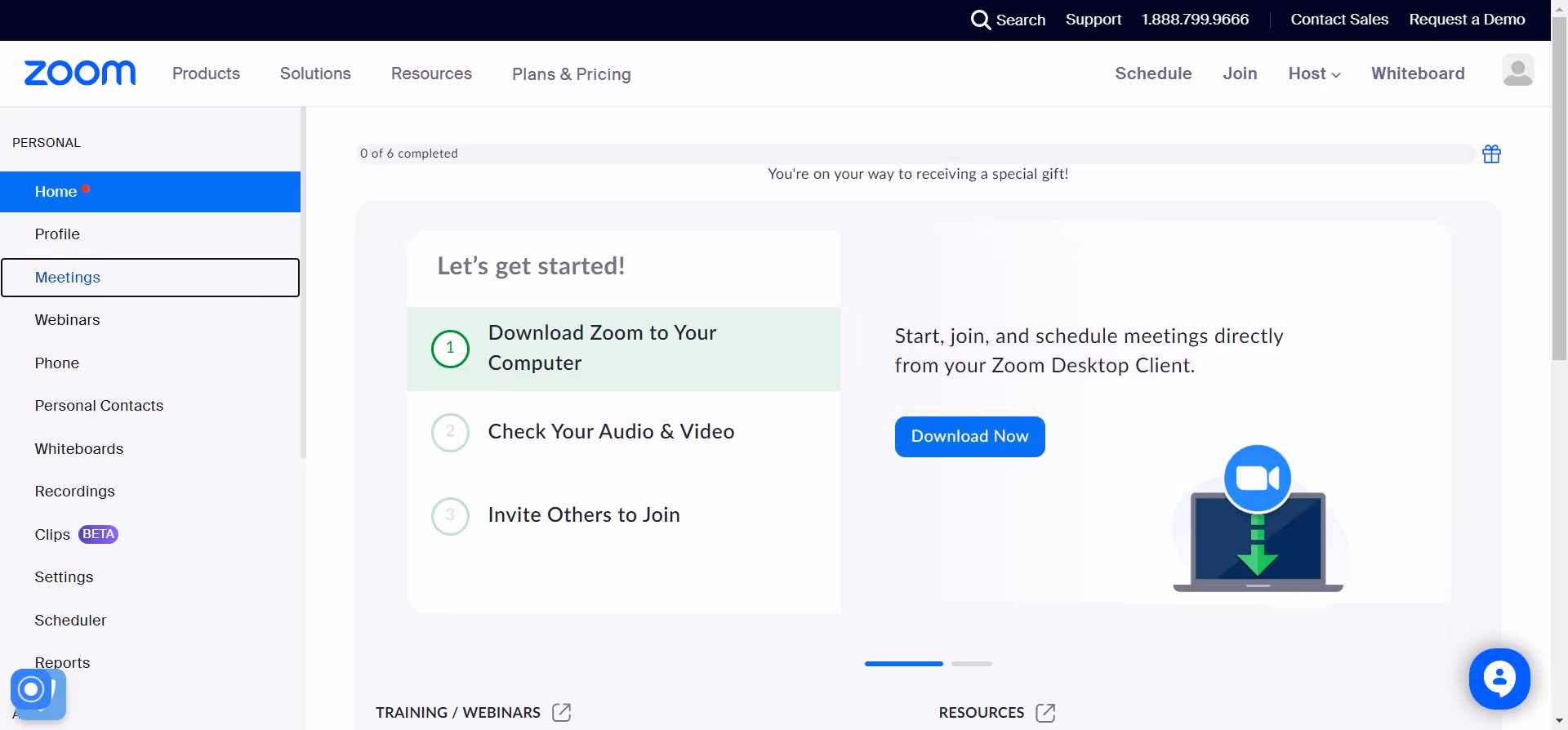Click the phone number 1.888.799.9666
1568x730 pixels.
1195,20
